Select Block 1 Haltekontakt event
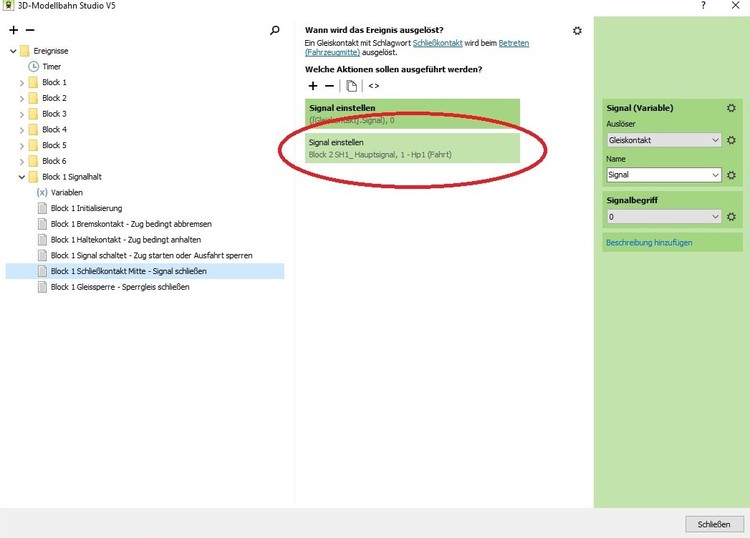 click(126, 240)
